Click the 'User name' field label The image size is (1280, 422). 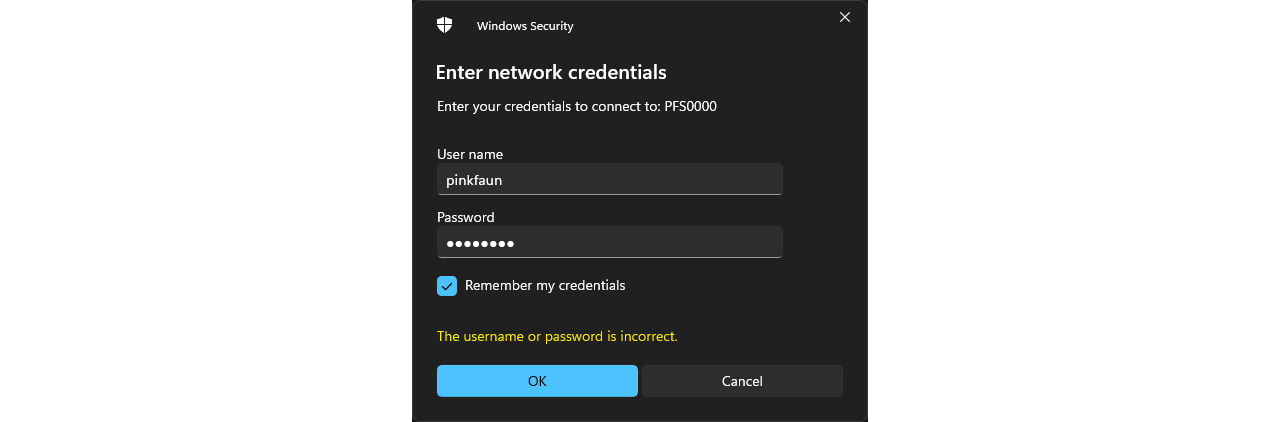pyautogui.click(x=470, y=154)
